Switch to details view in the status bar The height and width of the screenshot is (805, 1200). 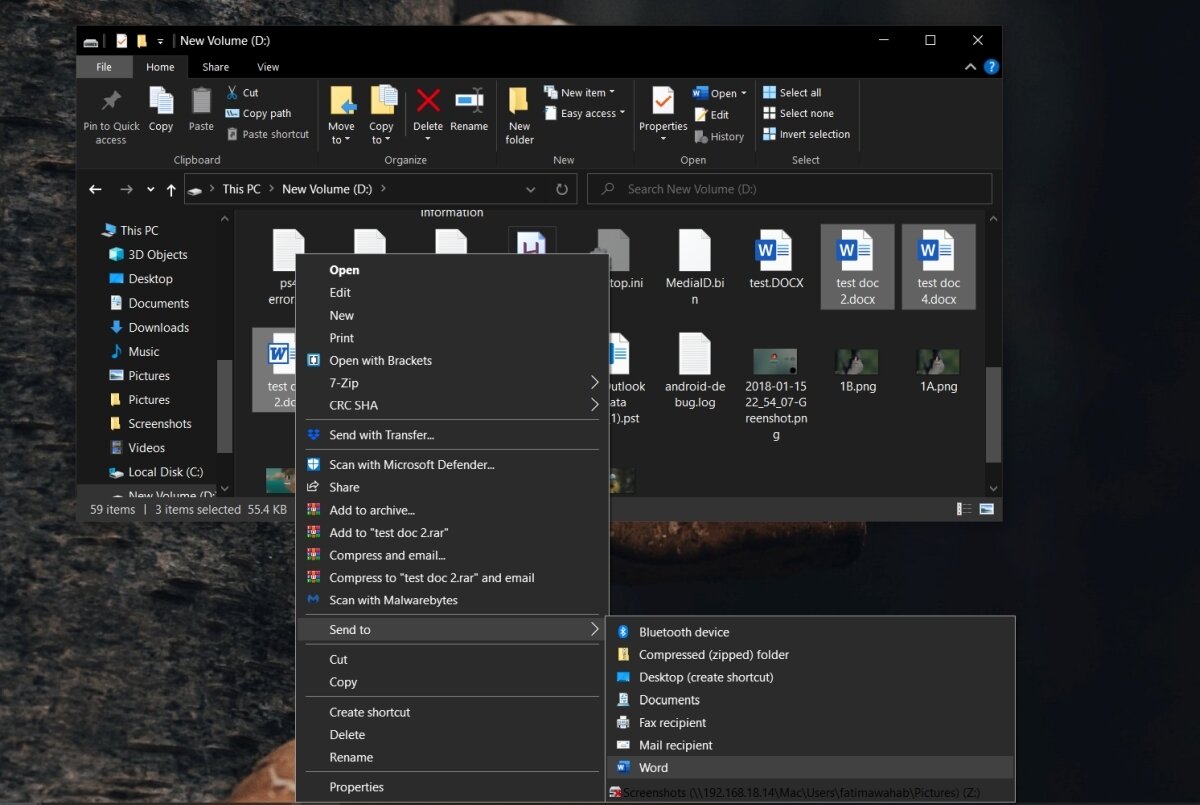[964, 509]
